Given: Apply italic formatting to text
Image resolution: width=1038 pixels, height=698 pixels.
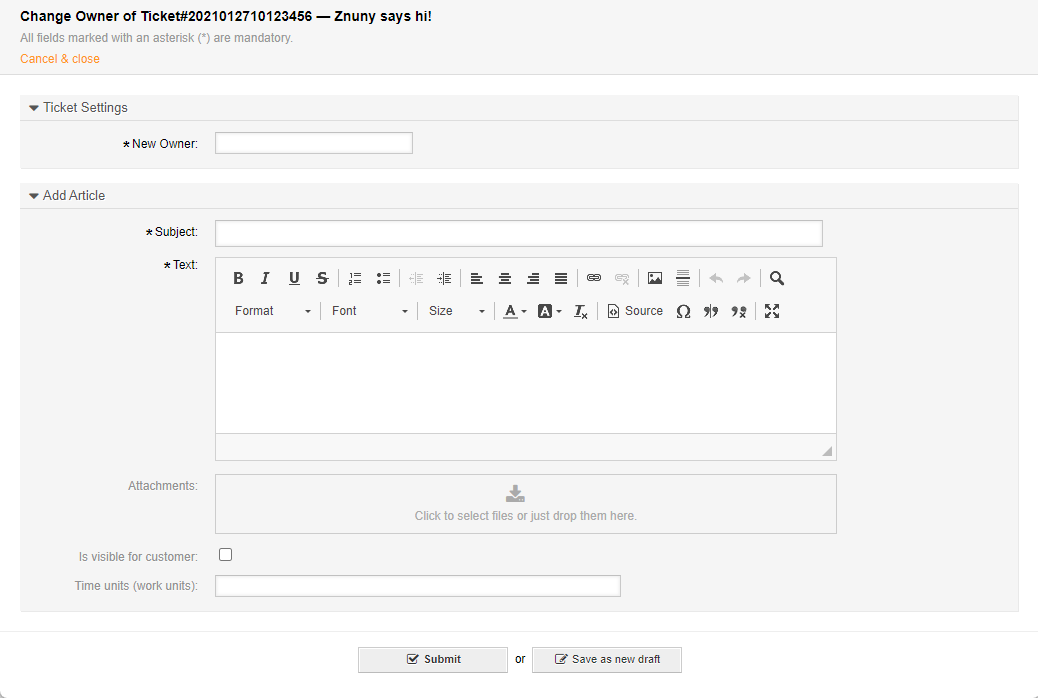Looking at the screenshot, I should pos(266,279).
